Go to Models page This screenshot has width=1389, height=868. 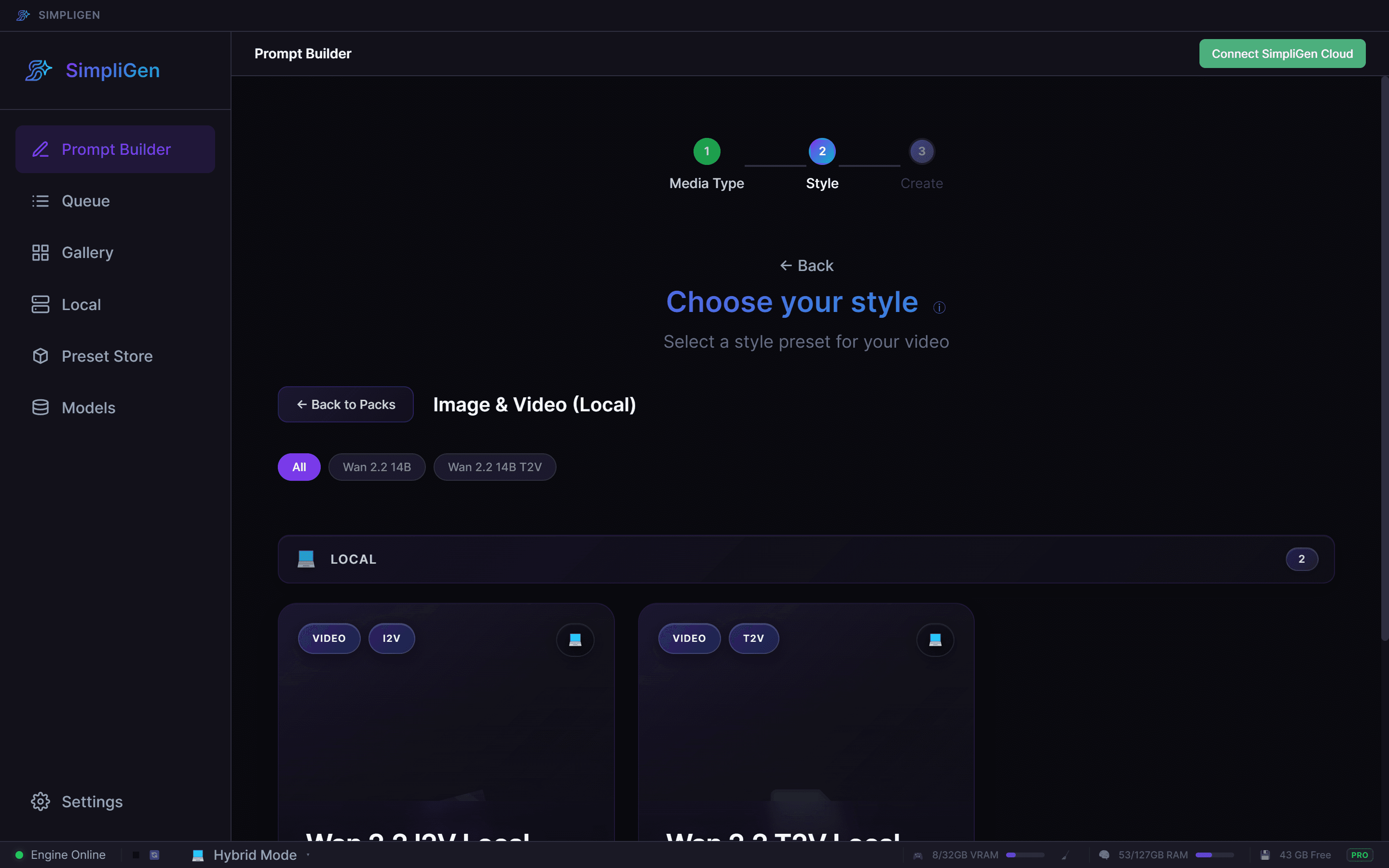pos(115,407)
